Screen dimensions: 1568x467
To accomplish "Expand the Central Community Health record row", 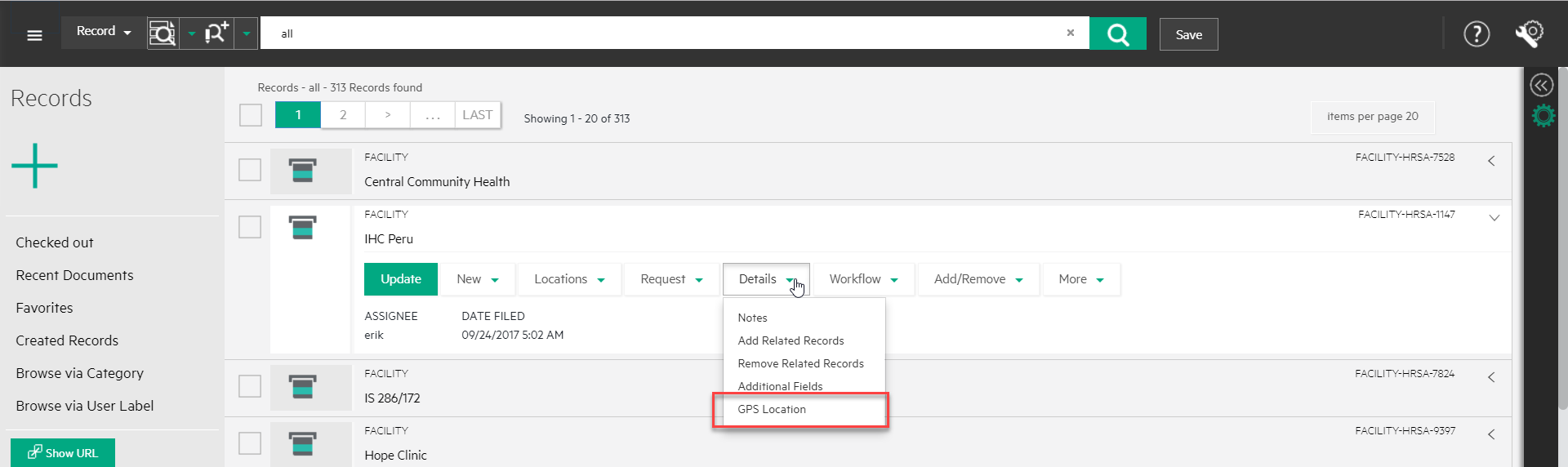I will tap(1491, 161).
